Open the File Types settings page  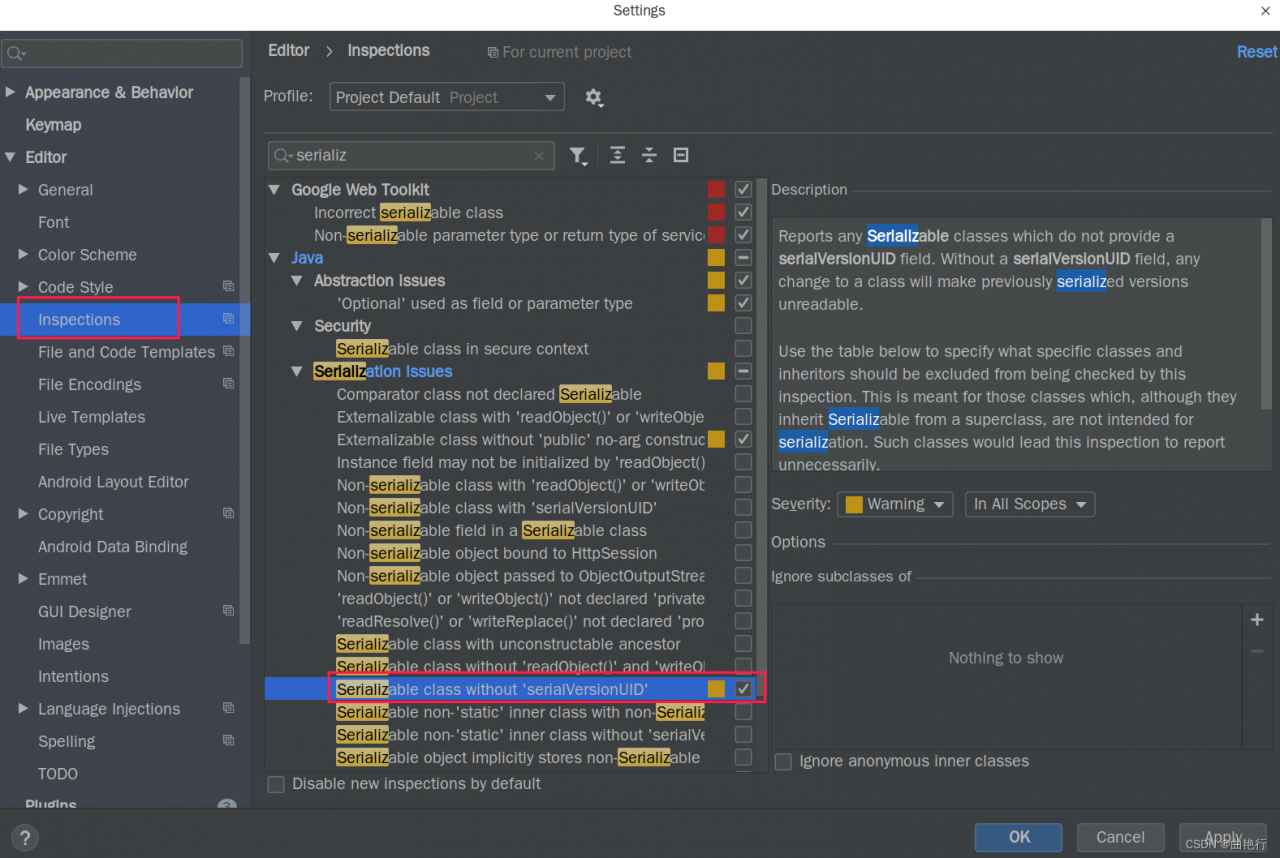pyautogui.click(x=73, y=449)
